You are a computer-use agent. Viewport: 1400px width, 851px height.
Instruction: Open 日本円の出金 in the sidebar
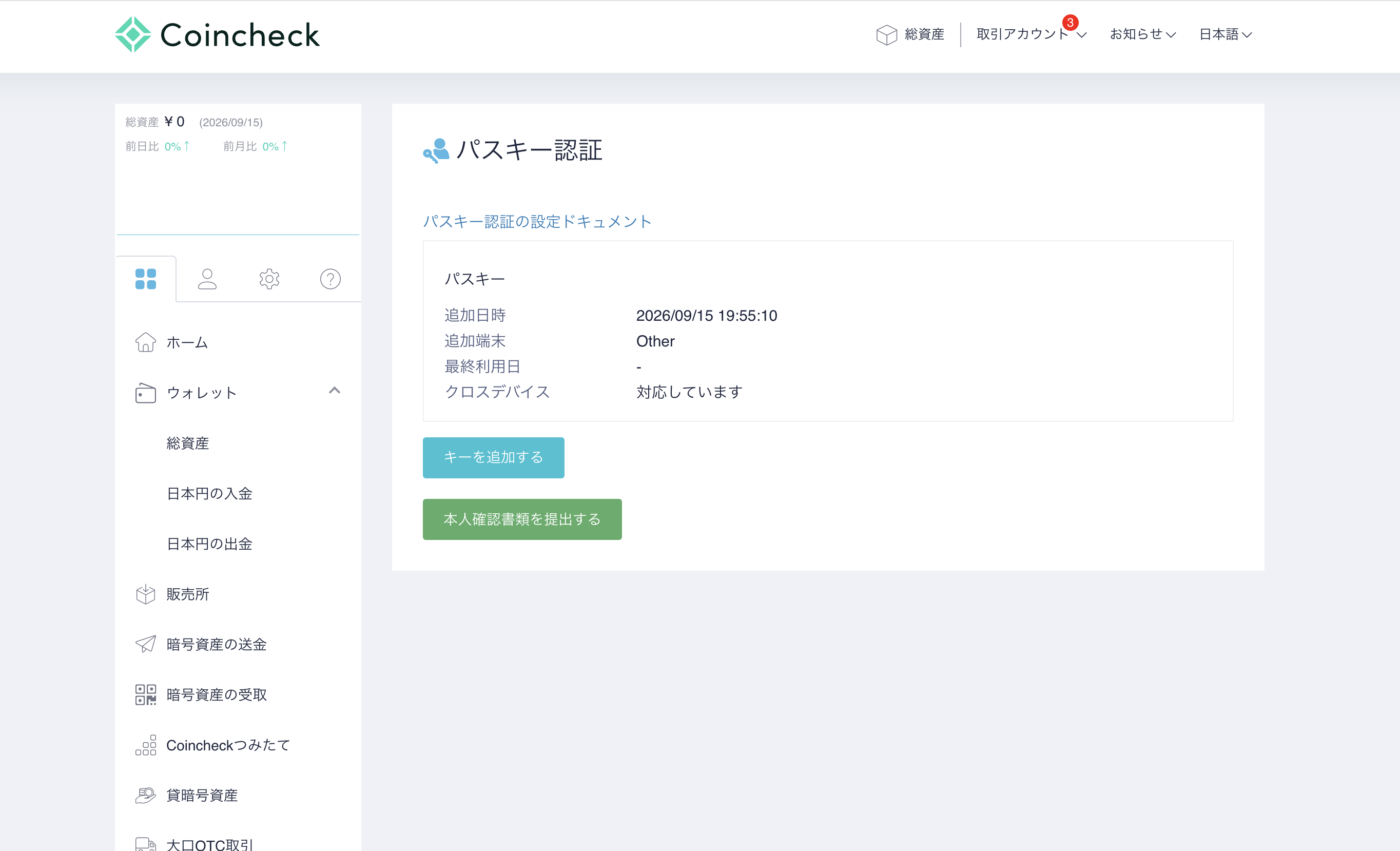point(209,544)
